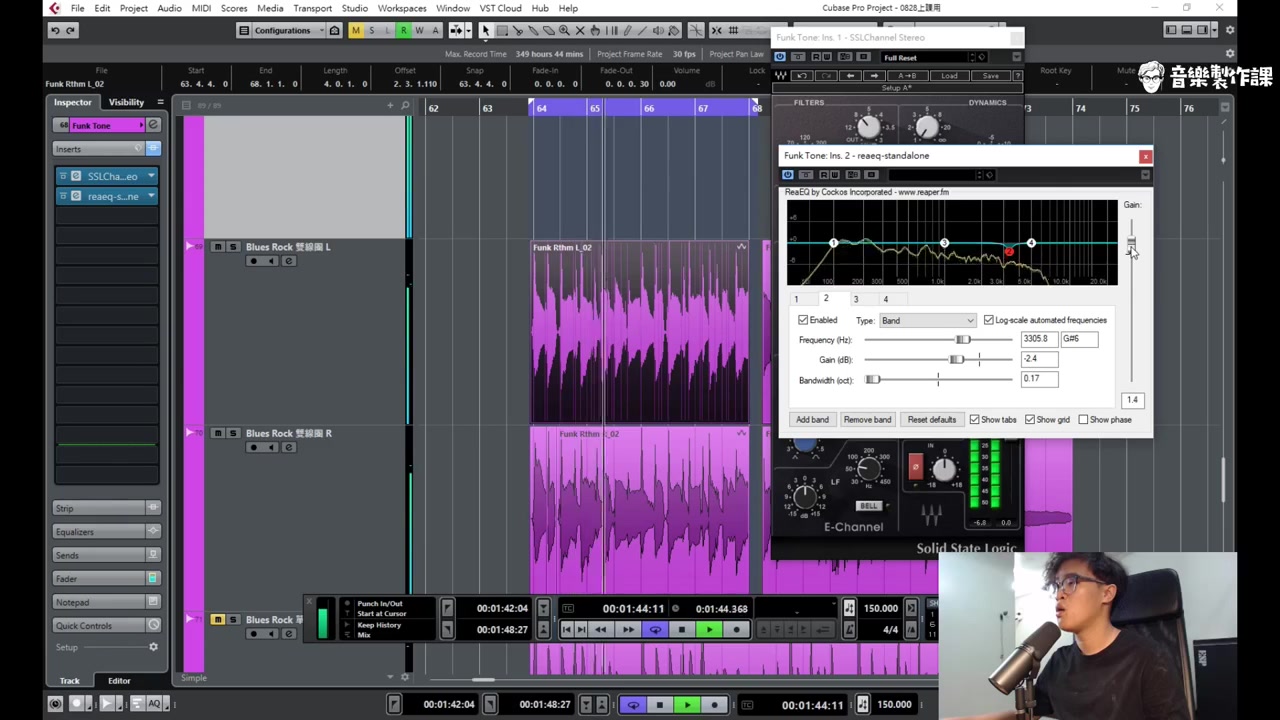Click the Undo arrow in the toolbar

click(x=55, y=30)
